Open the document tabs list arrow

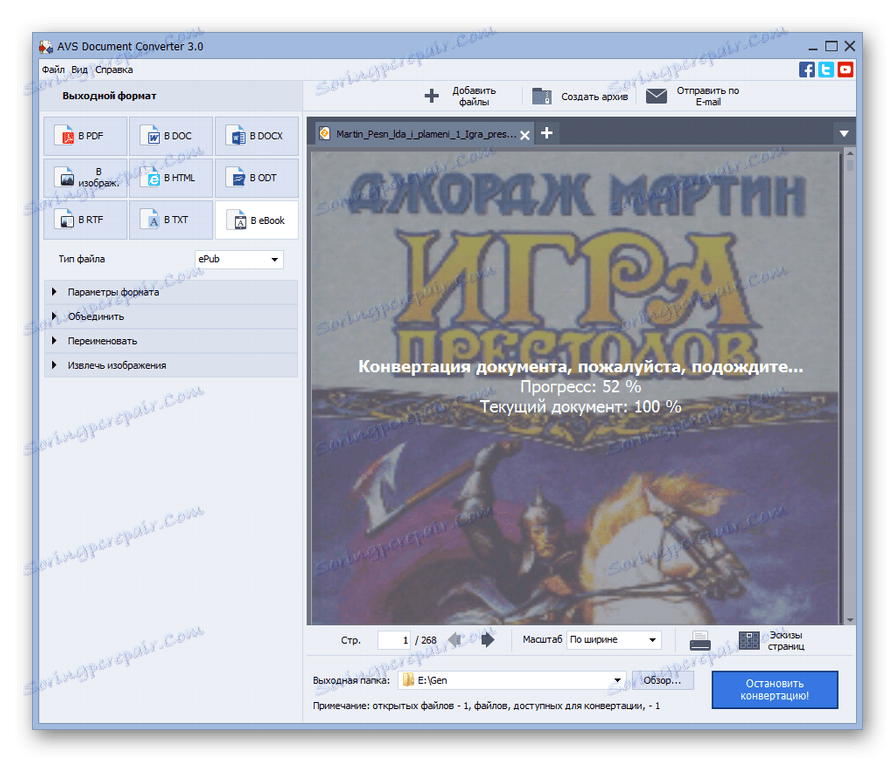click(844, 134)
